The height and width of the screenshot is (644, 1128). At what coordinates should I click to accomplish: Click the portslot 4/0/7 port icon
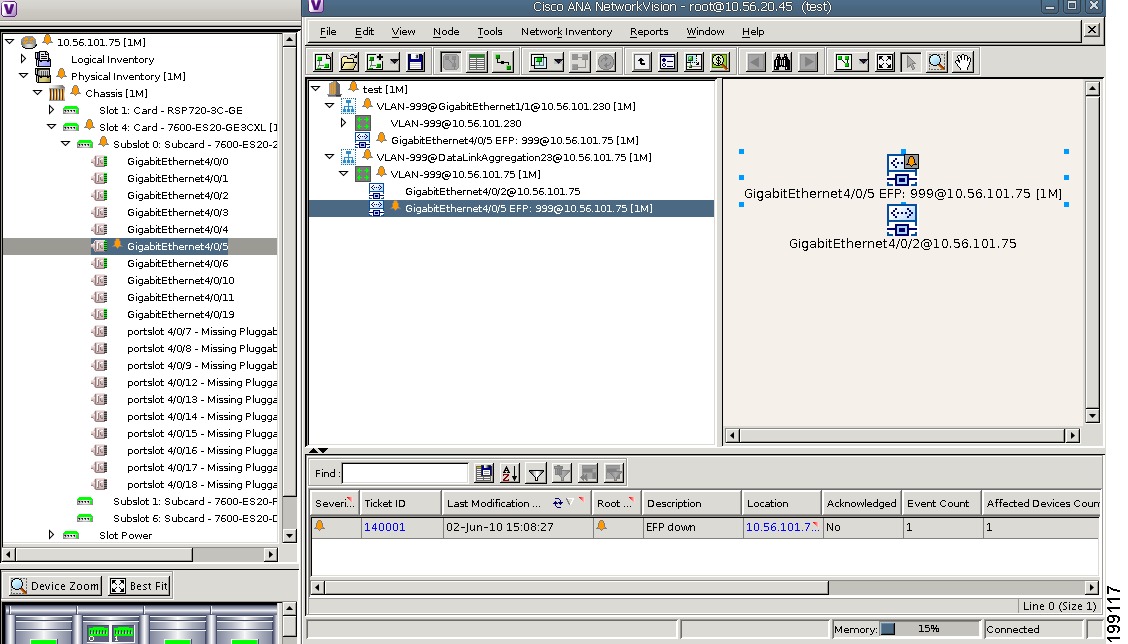click(99, 332)
